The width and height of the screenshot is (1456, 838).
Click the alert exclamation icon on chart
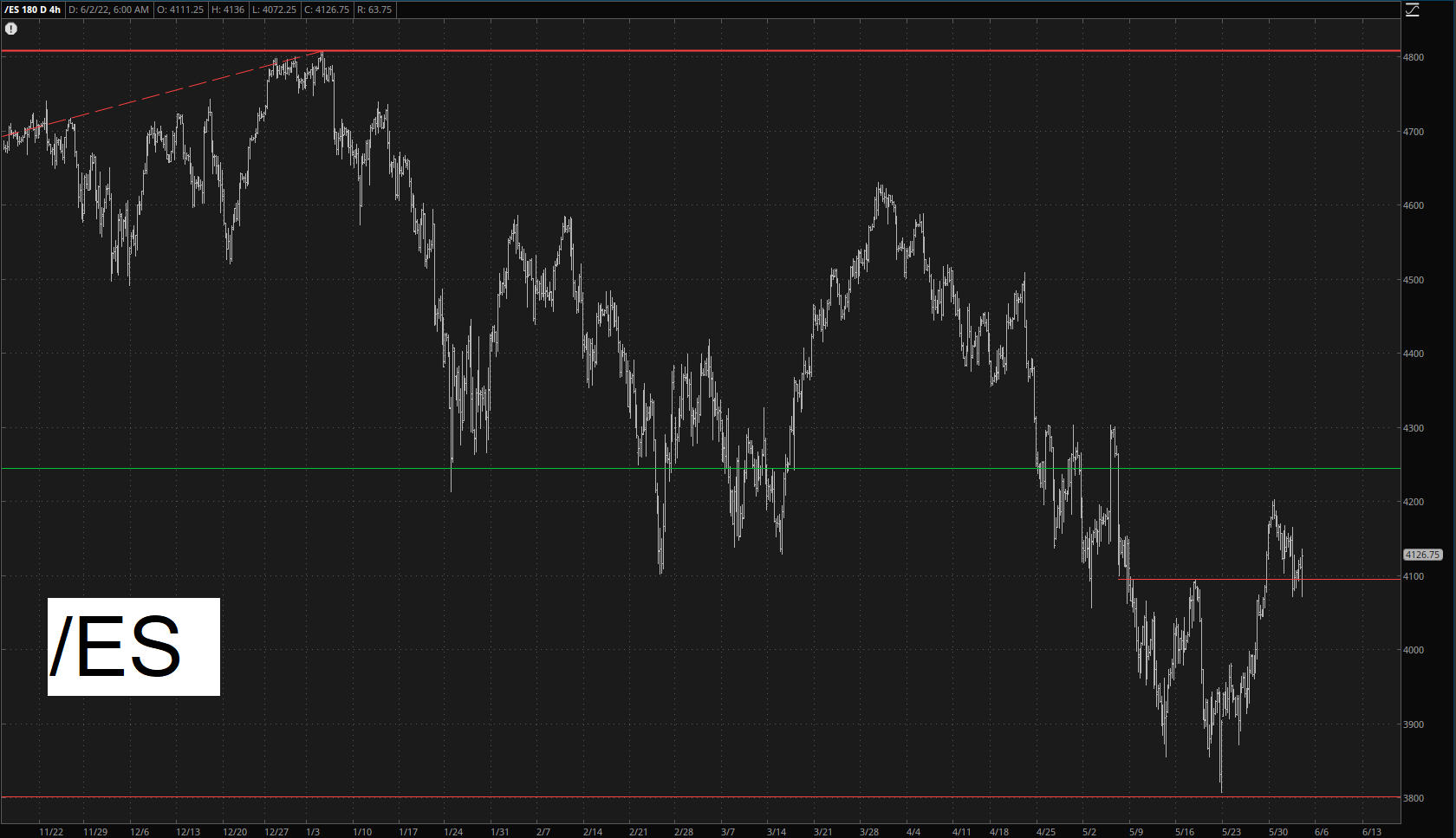(x=11, y=29)
